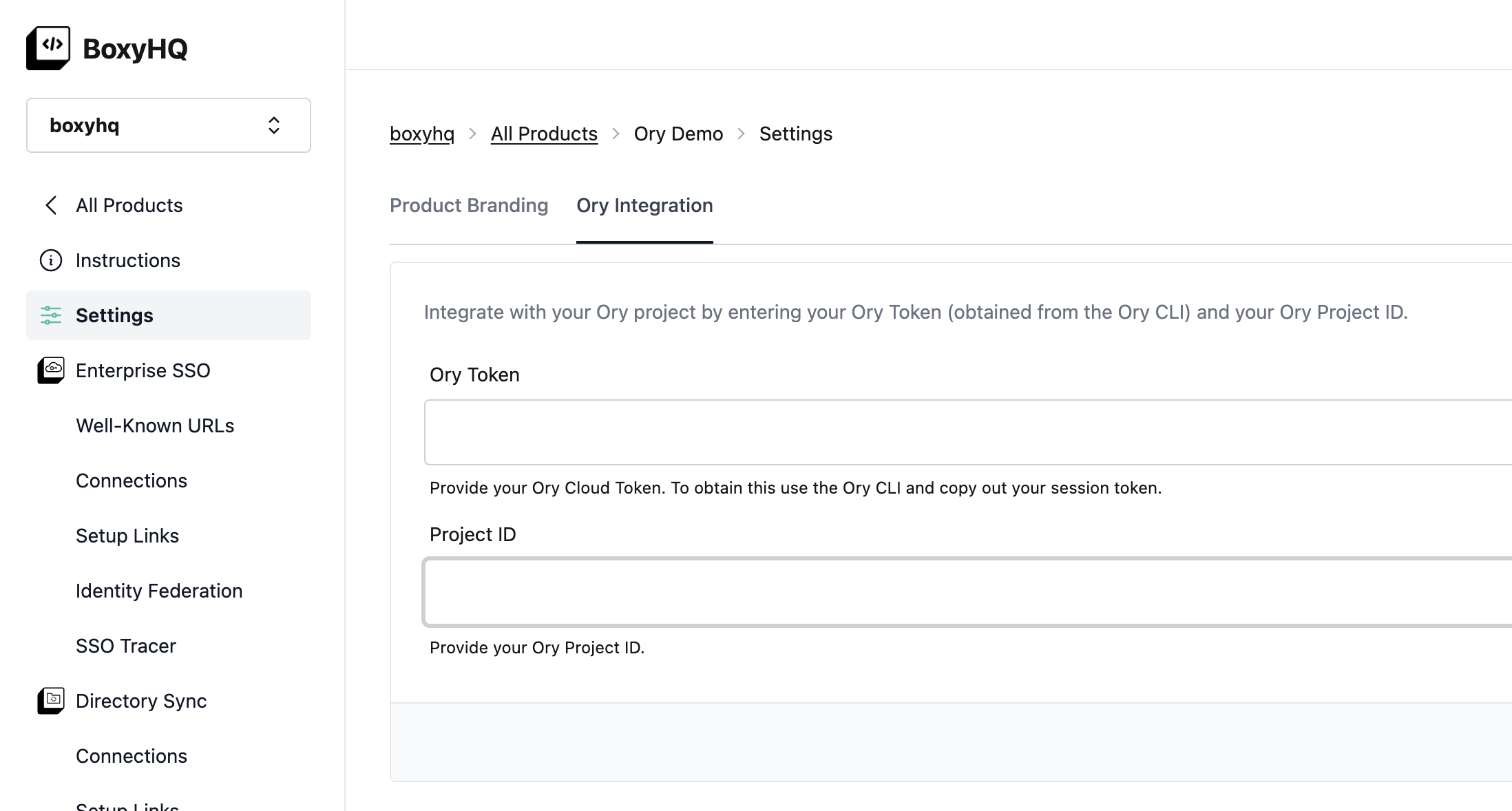The image size is (1512, 811).
Task: Navigate to All Products via breadcrumb
Action: (544, 134)
